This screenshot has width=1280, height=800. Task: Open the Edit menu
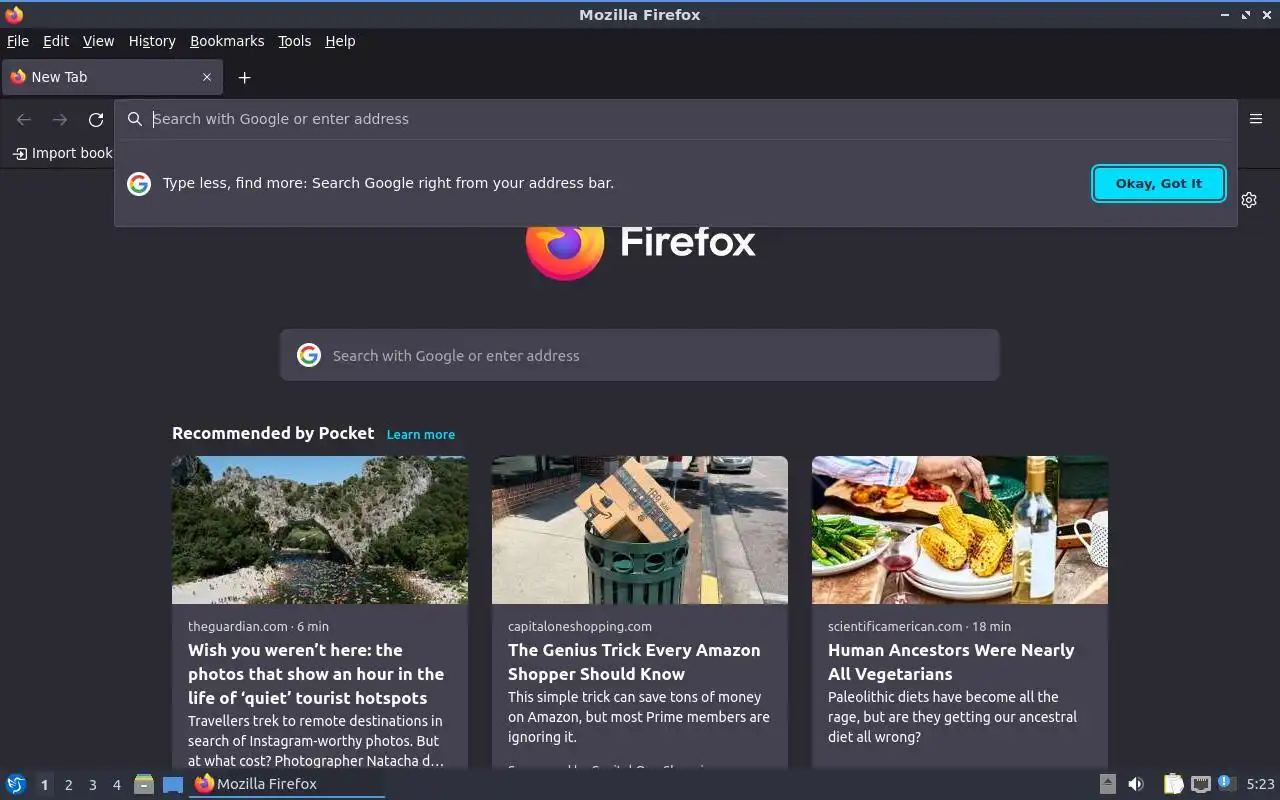pos(56,41)
